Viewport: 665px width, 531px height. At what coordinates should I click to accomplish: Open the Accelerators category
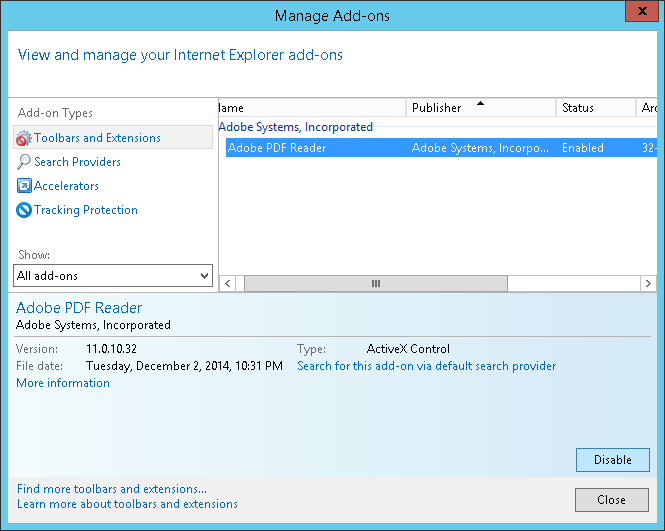(x=66, y=186)
